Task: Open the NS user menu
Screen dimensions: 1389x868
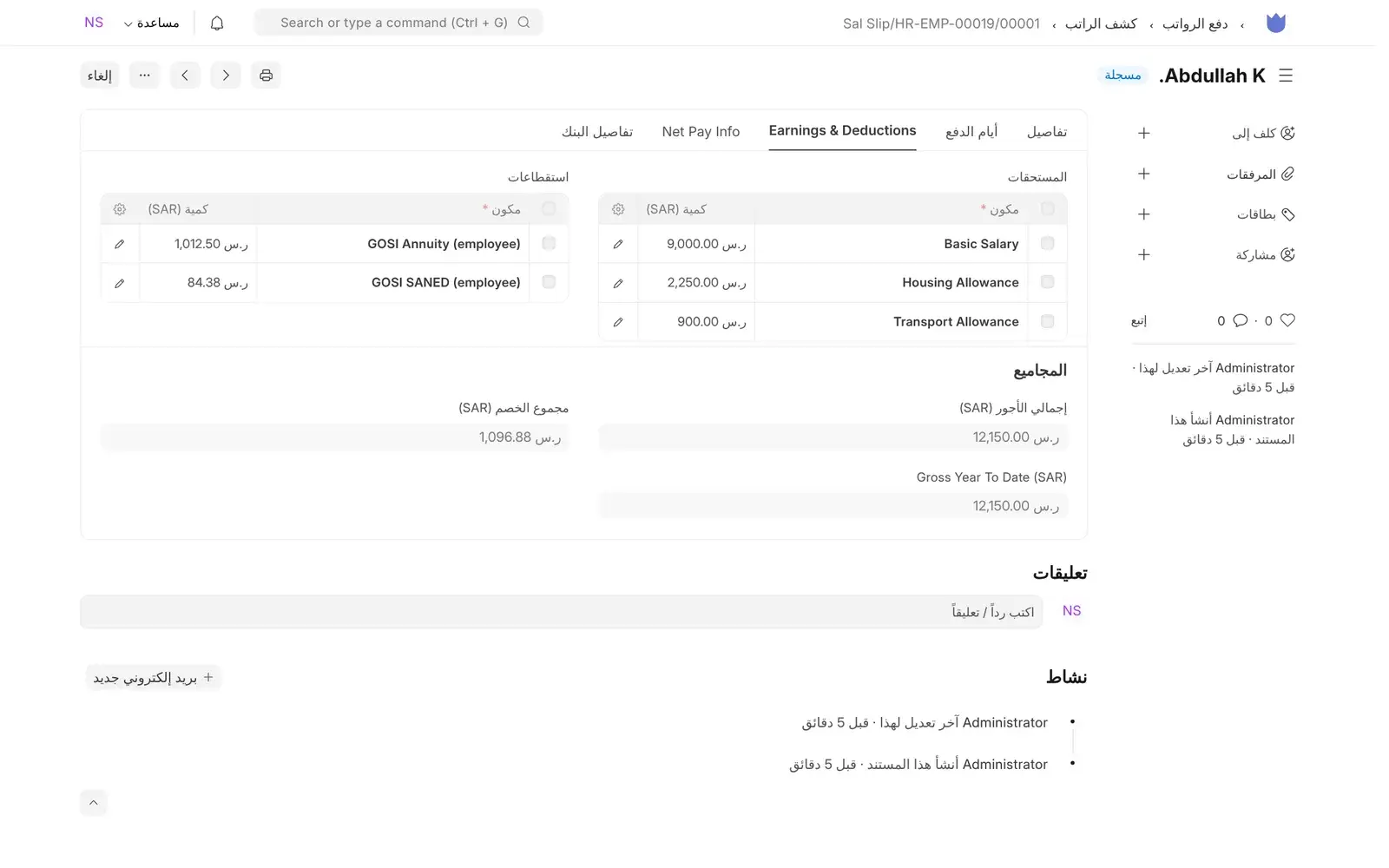Action: [94, 23]
